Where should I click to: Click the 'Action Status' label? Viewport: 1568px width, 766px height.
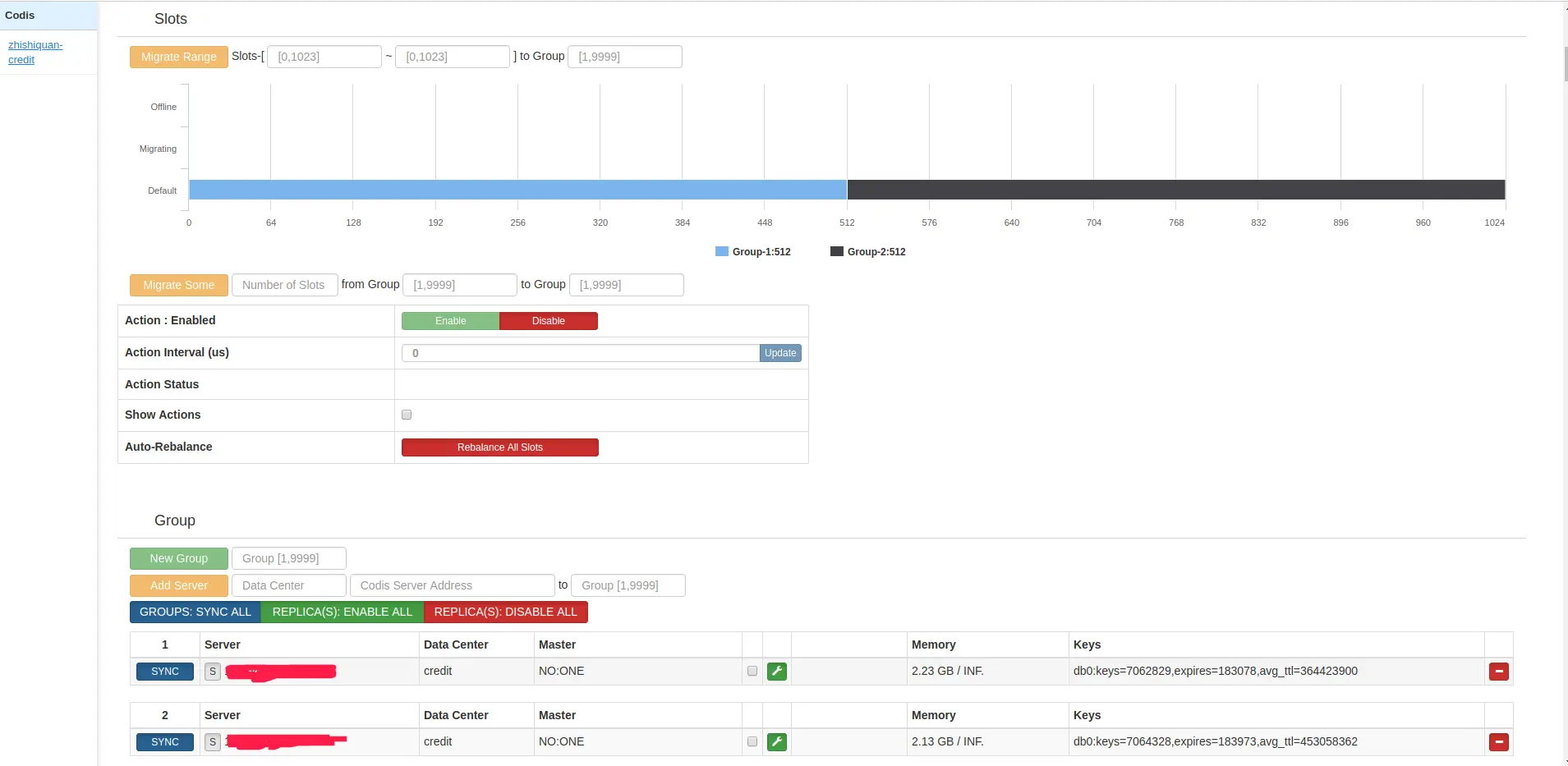point(162,384)
